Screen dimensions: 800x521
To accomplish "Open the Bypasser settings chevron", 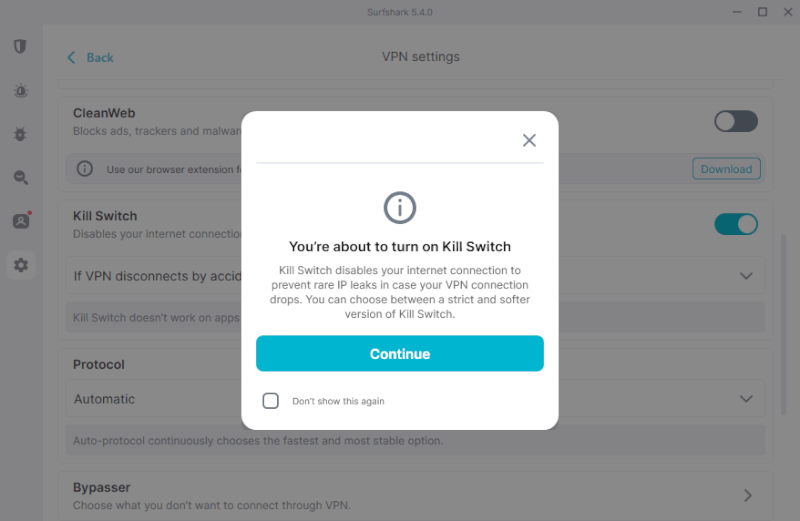I will (747, 495).
